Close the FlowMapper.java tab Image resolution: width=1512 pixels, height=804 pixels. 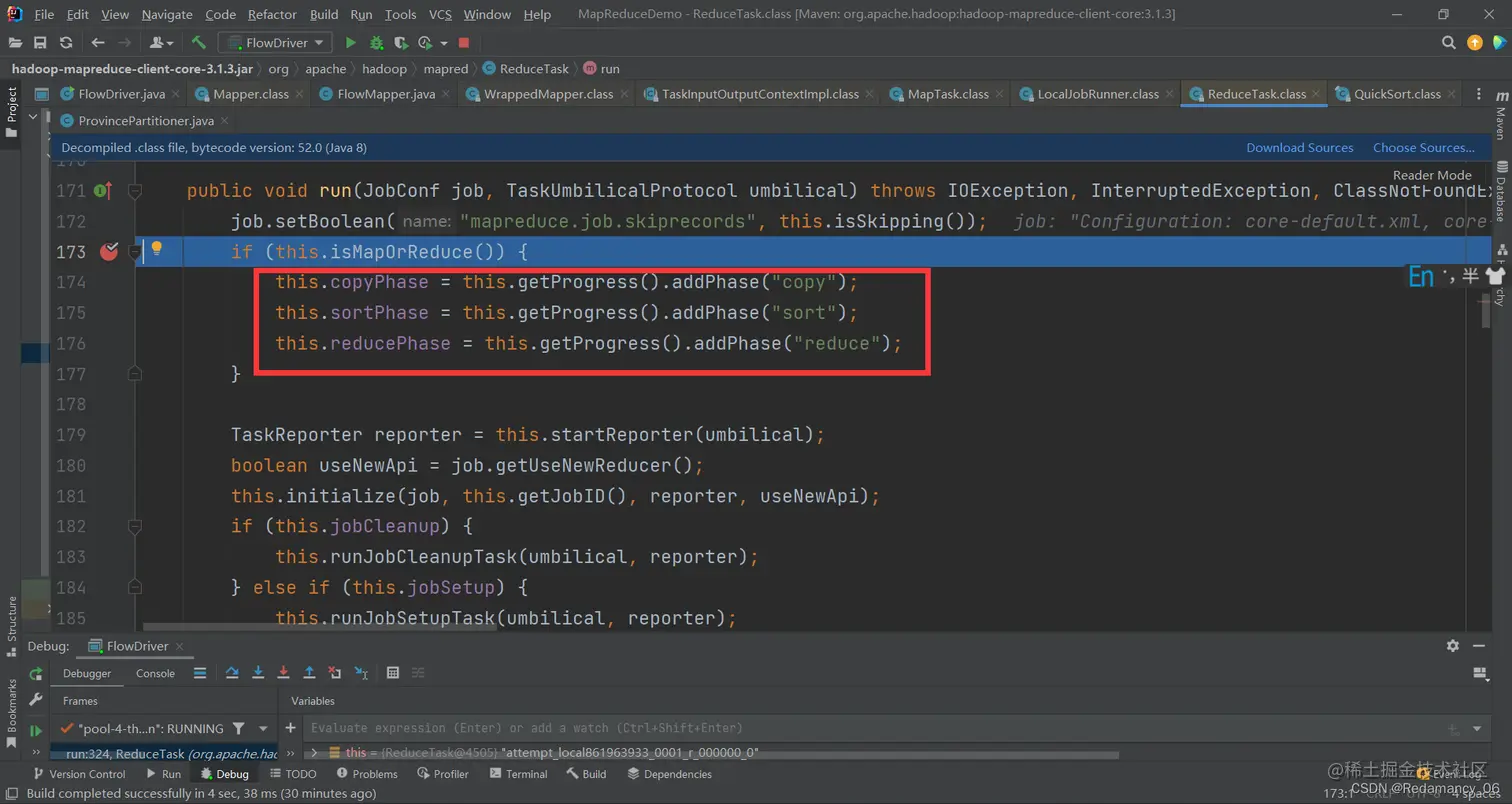[447, 94]
